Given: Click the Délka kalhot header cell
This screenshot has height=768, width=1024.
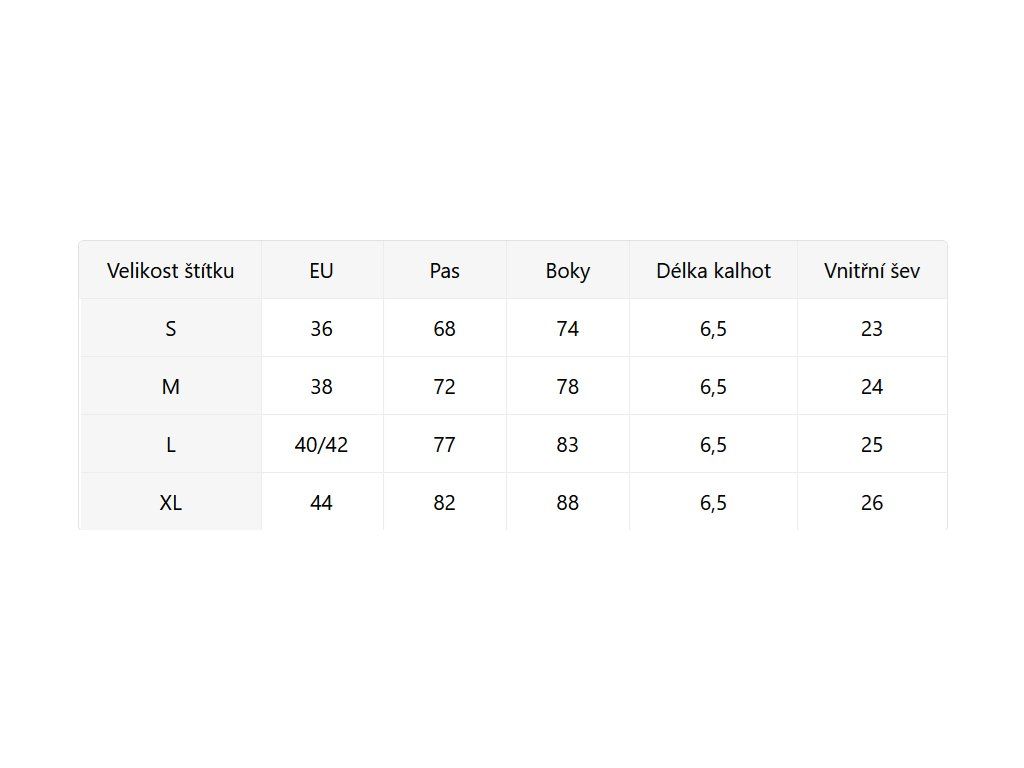Looking at the screenshot, I should [x=713, y=270].
